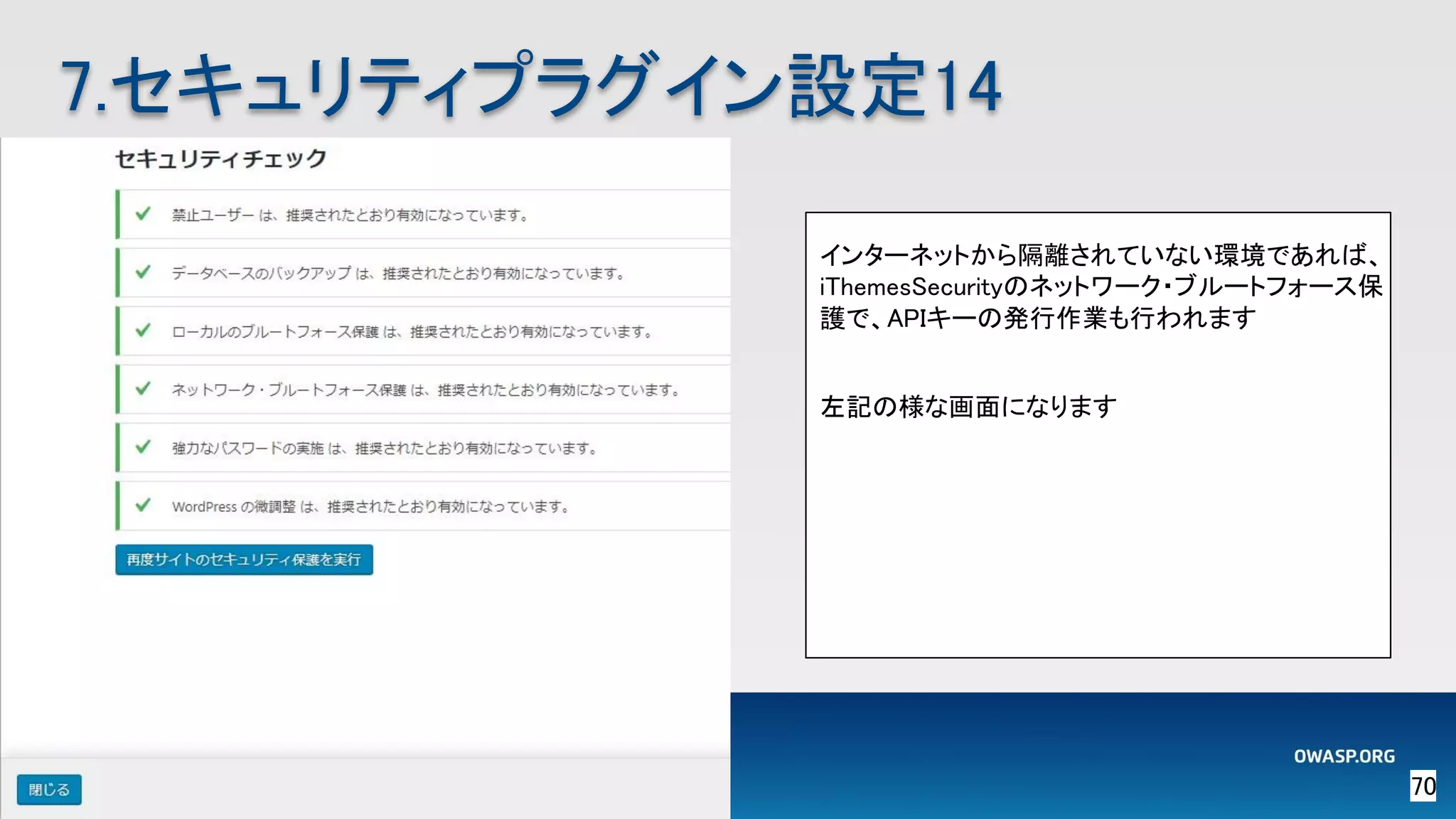Click the slide title 7.セキュリティプラグイン設定14
The height and width of the screenshot is (819, 1456).
coord(532,85)
